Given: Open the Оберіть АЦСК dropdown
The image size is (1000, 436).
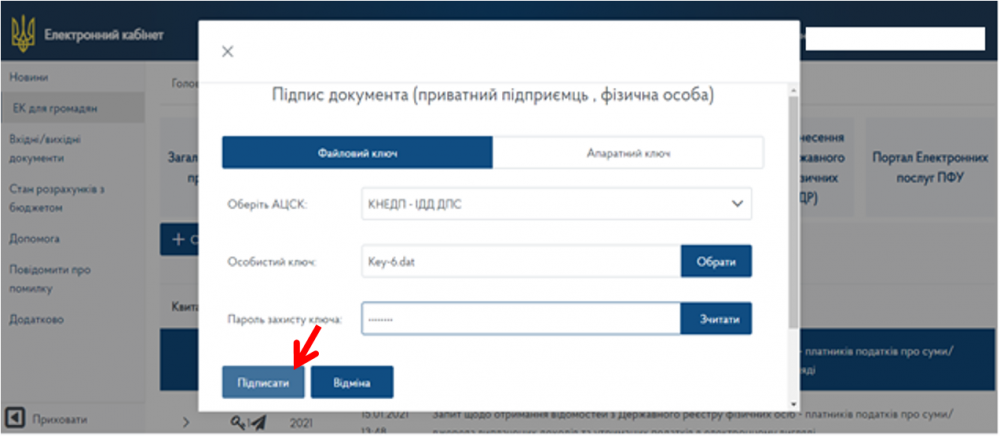Looking at the screenshot, I should click(556, 203).
